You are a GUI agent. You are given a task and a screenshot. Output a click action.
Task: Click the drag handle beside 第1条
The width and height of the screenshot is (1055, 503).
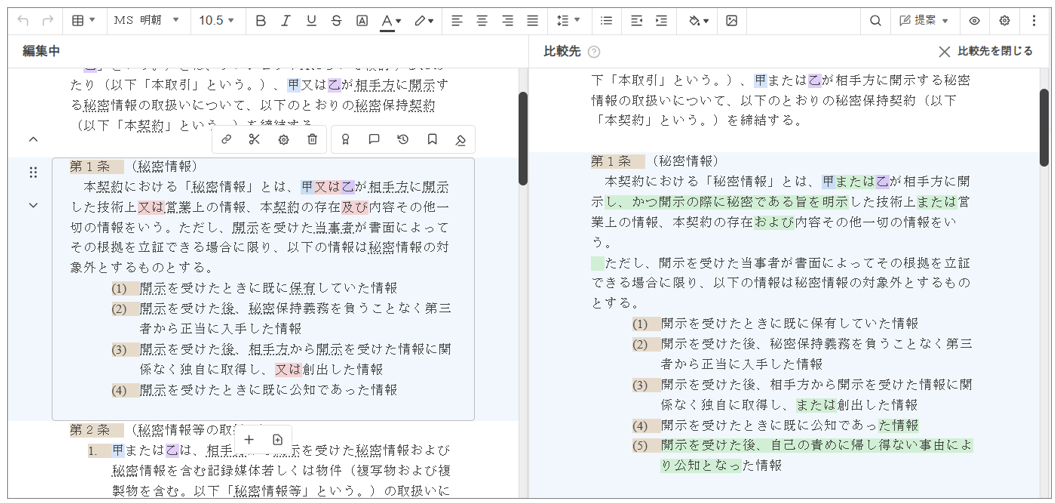tap(33, 173)
